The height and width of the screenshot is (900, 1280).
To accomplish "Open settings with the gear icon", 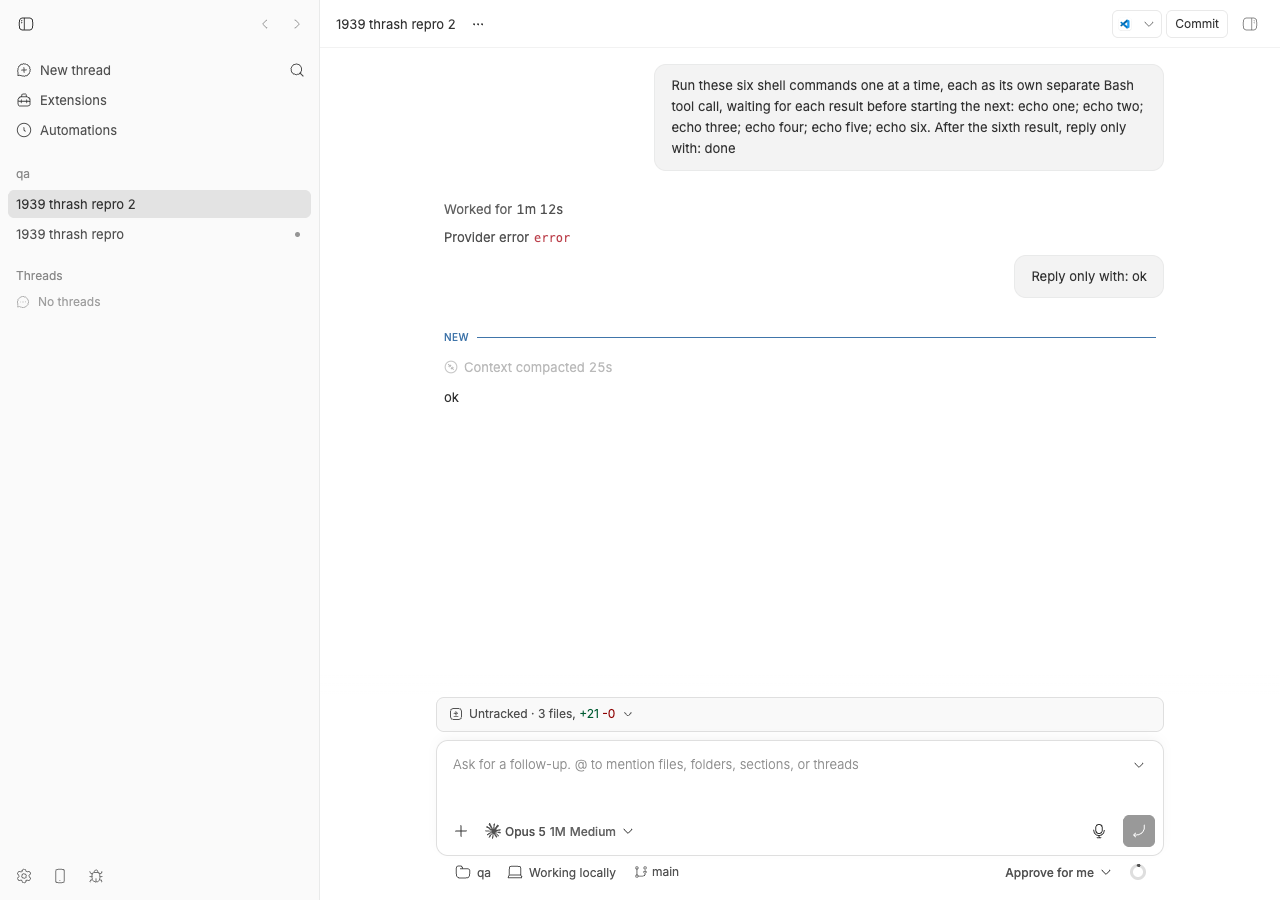I will point(24,876).
